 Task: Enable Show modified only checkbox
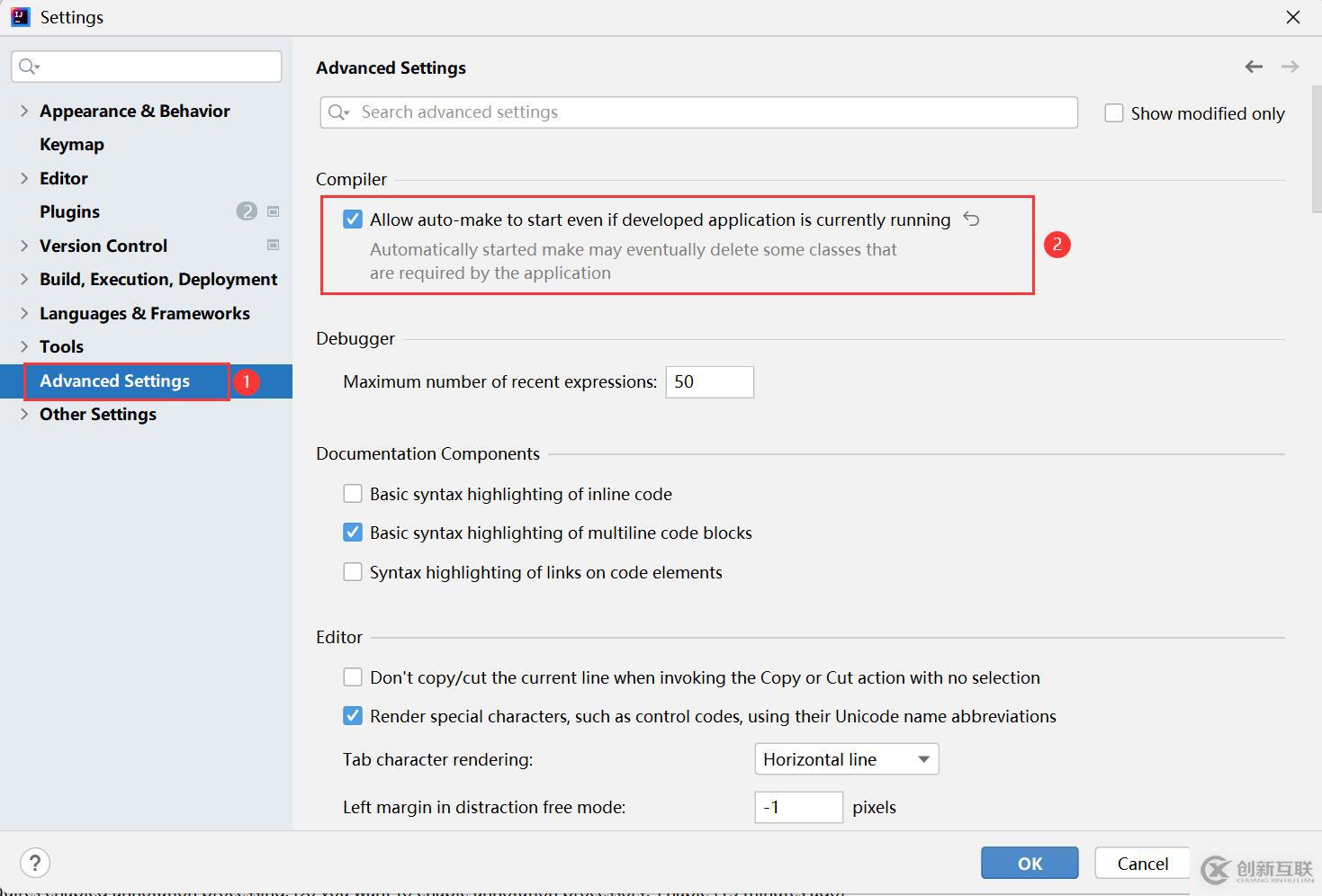[x=1114, y=113]
